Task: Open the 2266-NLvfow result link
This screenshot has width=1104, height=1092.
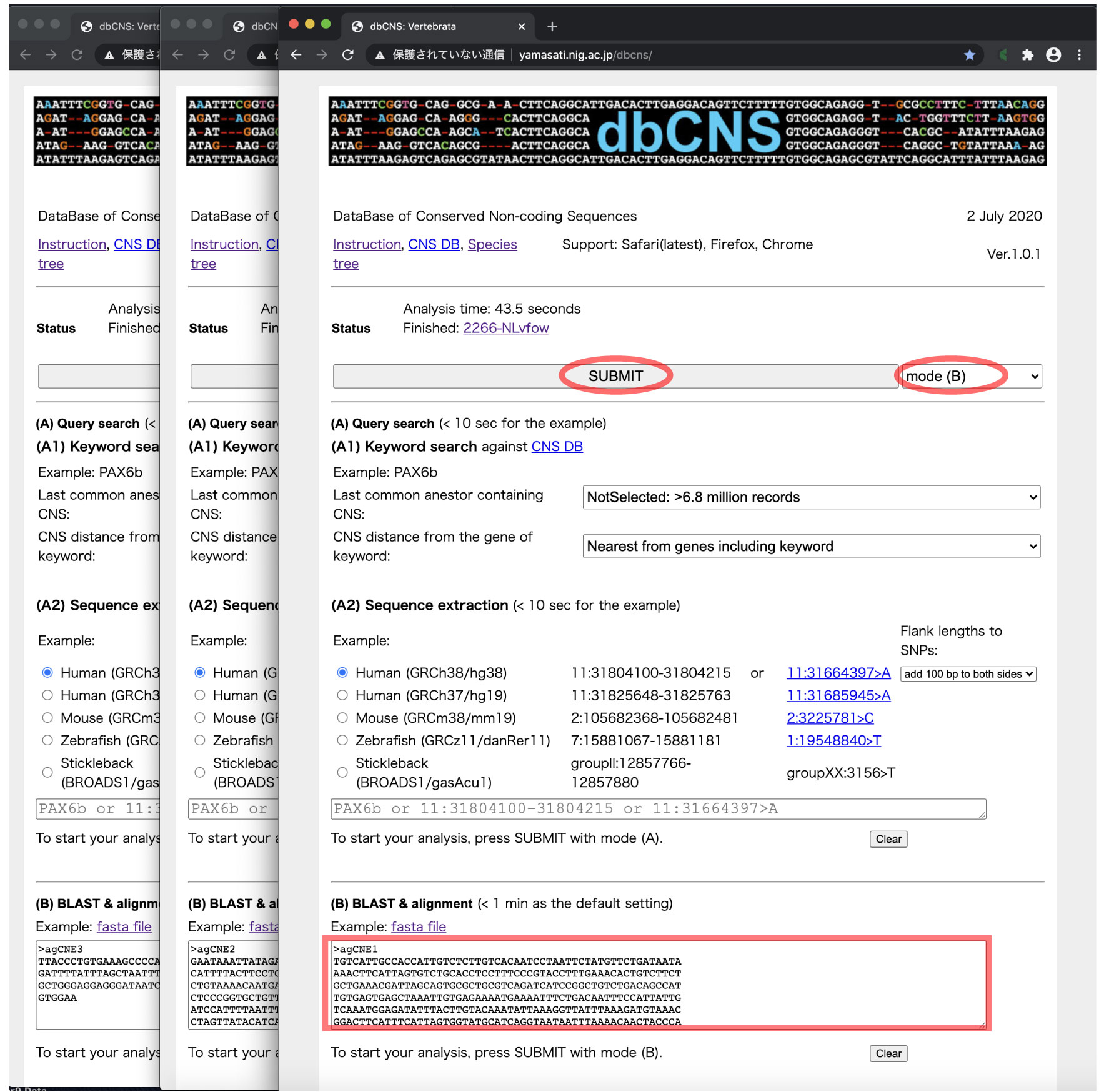Action: [x=505, y=328]
